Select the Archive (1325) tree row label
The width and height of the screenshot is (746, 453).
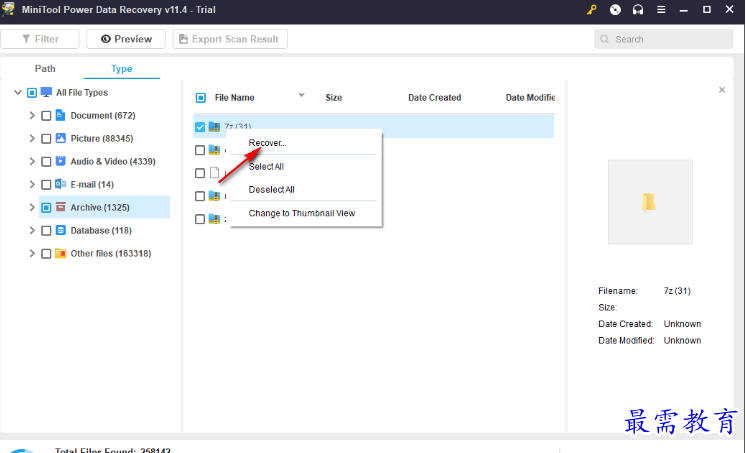(100, 207)
